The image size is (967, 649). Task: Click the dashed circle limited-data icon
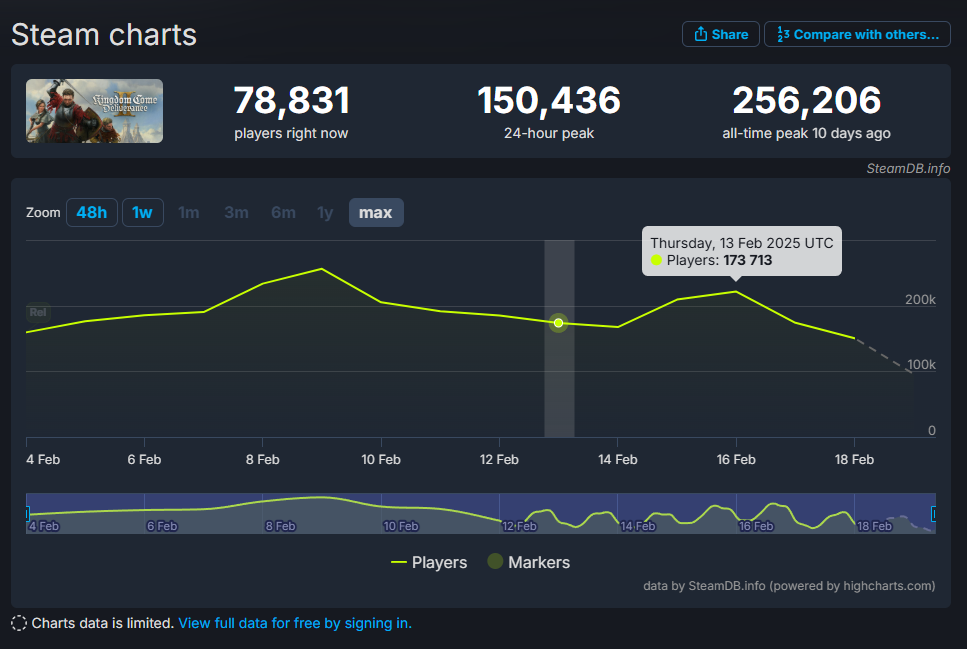(19, 623)
